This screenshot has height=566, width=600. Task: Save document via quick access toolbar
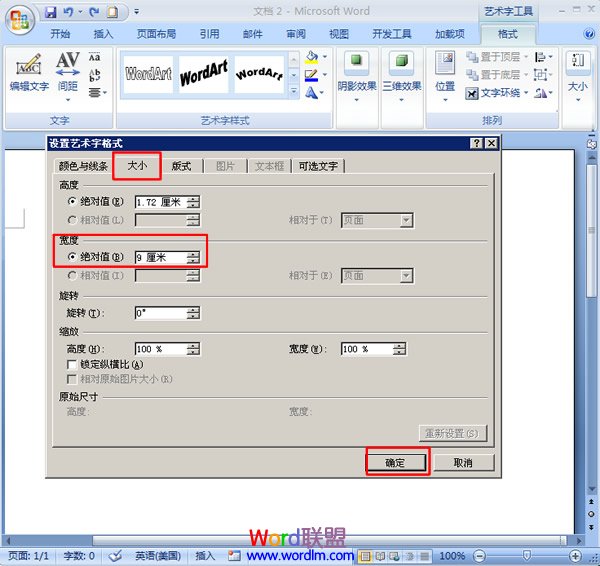coord(51,12)
